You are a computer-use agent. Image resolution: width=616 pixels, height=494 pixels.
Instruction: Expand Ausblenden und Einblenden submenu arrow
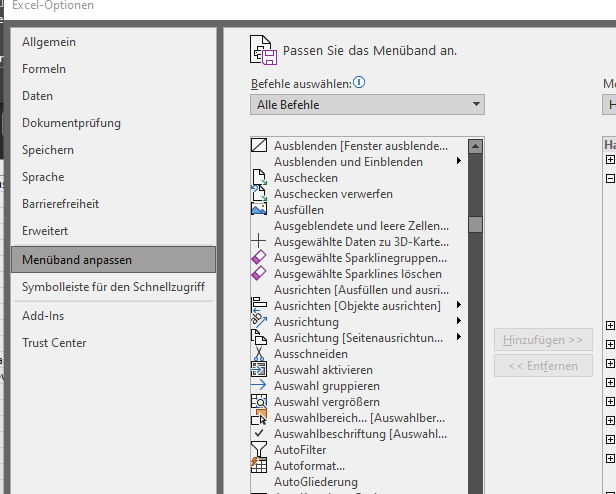tap(458, 161)
